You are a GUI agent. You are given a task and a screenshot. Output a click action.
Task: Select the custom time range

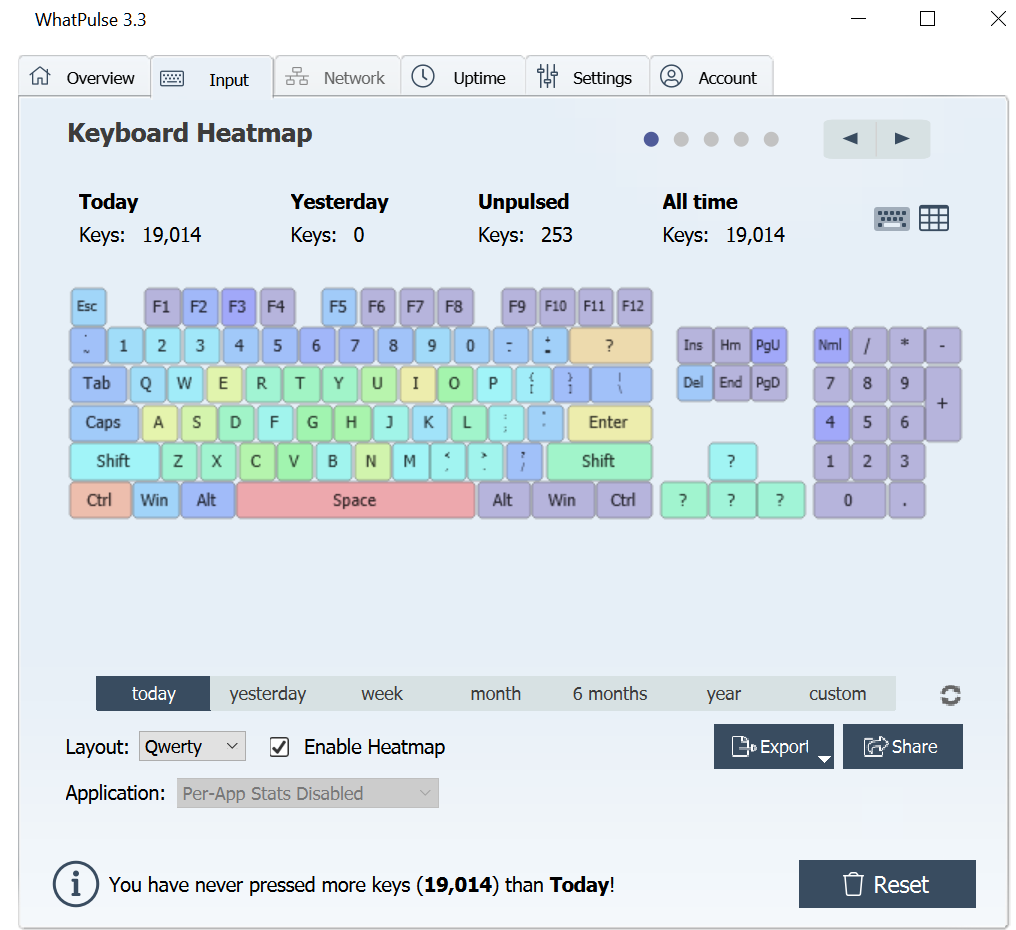pyautogui.click(x=838, y=693)
